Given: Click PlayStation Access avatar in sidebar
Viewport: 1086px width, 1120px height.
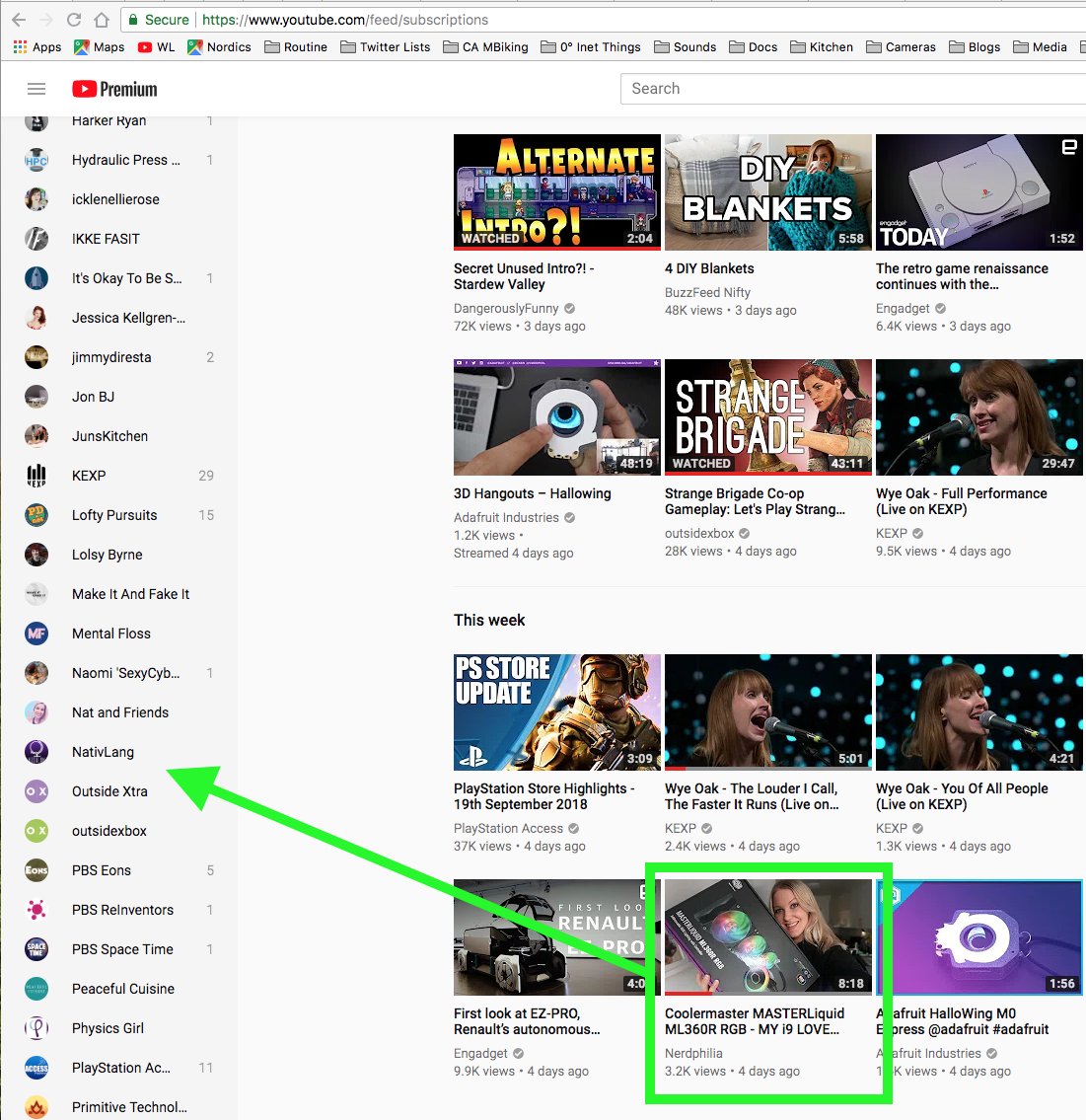Looking at the screenshot, I should pos(36,1068).
